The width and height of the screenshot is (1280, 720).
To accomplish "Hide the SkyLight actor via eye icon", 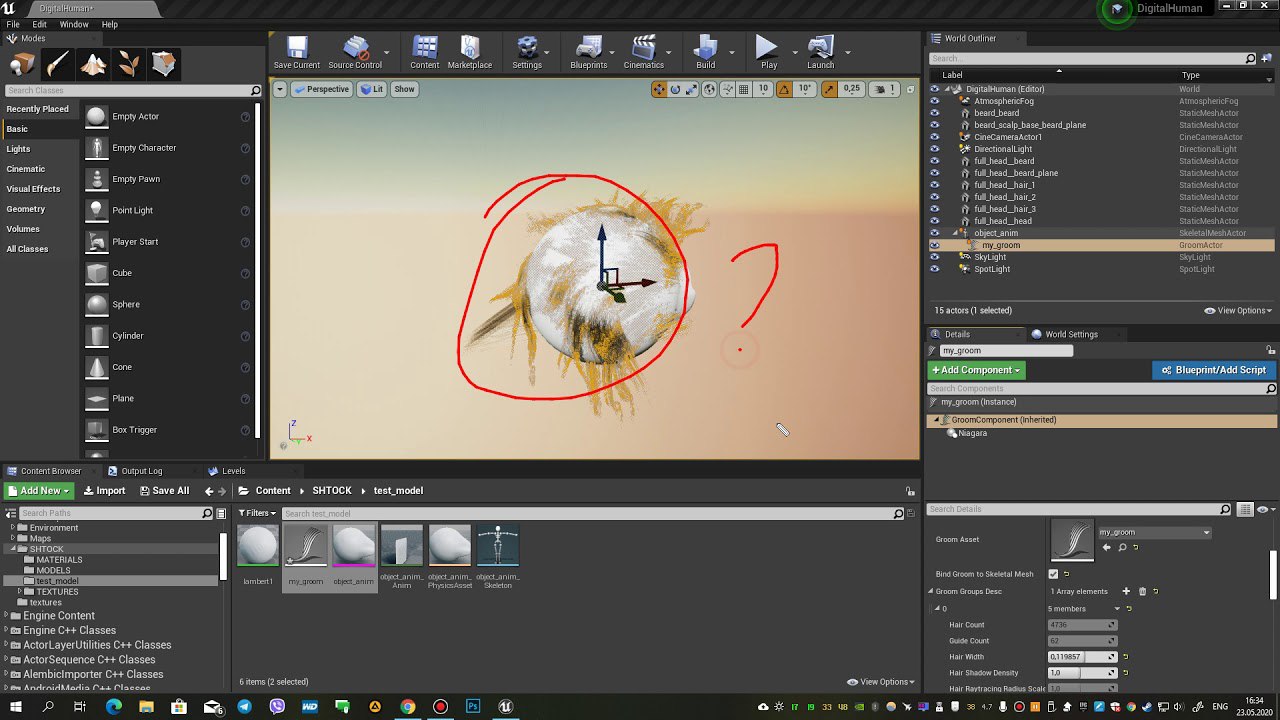I will pos(935,257).
